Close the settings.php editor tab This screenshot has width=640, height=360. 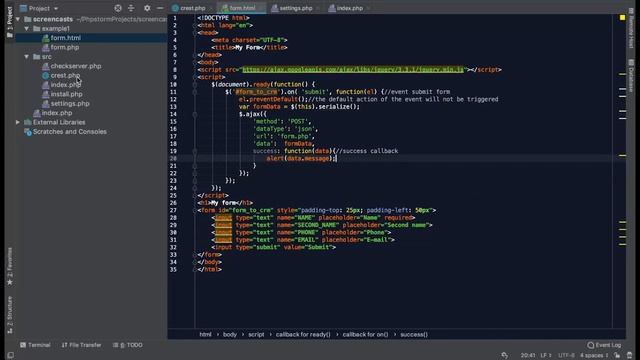click(x=318, y=8)
